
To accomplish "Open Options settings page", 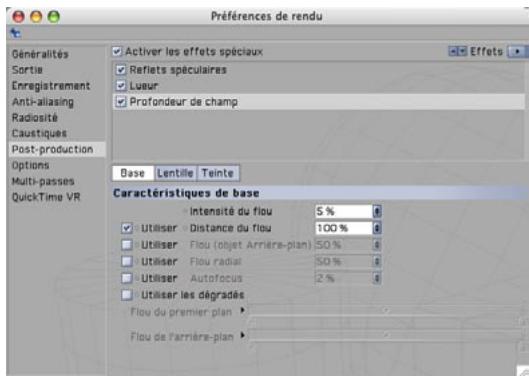I will coord(31,165).
